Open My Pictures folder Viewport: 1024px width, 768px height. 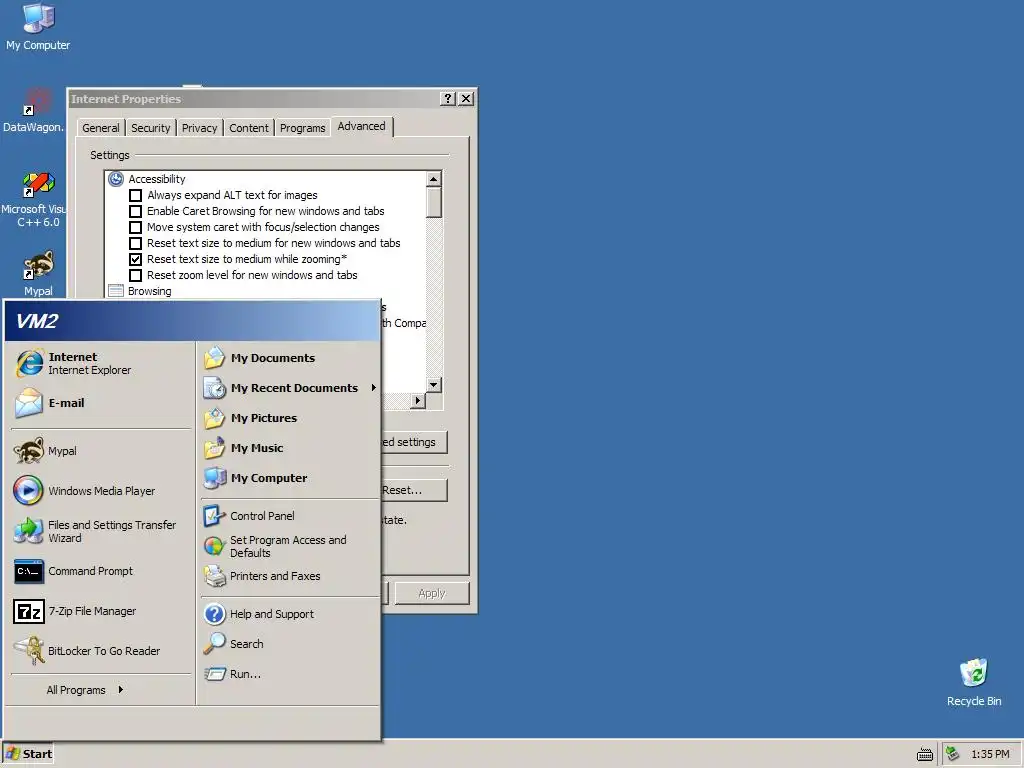click(290, 418)
